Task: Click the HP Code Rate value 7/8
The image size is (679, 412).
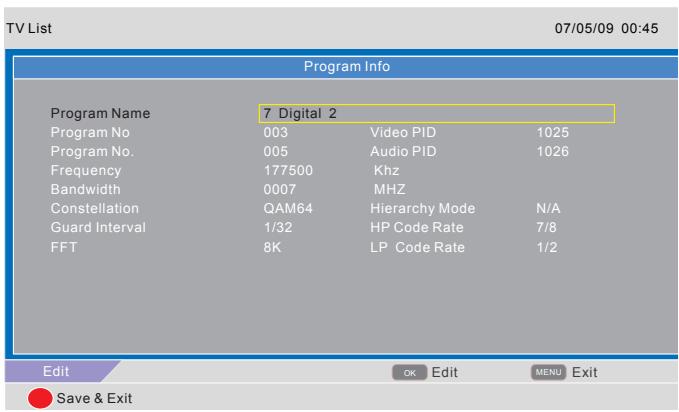Action: coord(546,228)
